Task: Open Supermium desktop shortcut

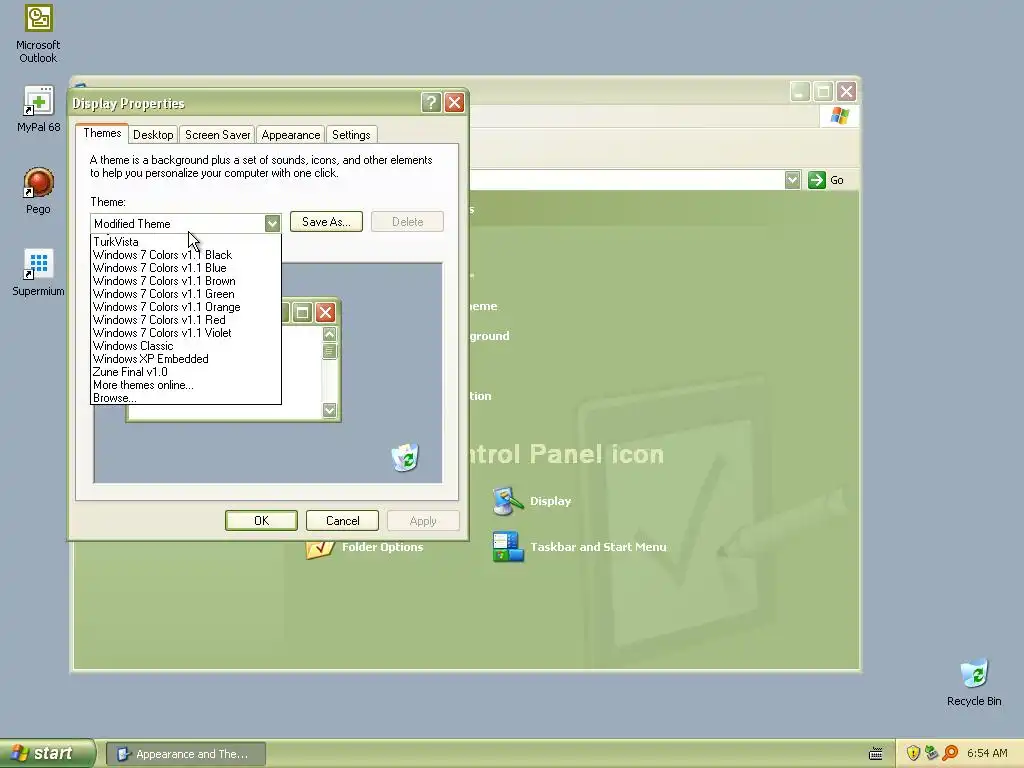Action: (38, 273)
